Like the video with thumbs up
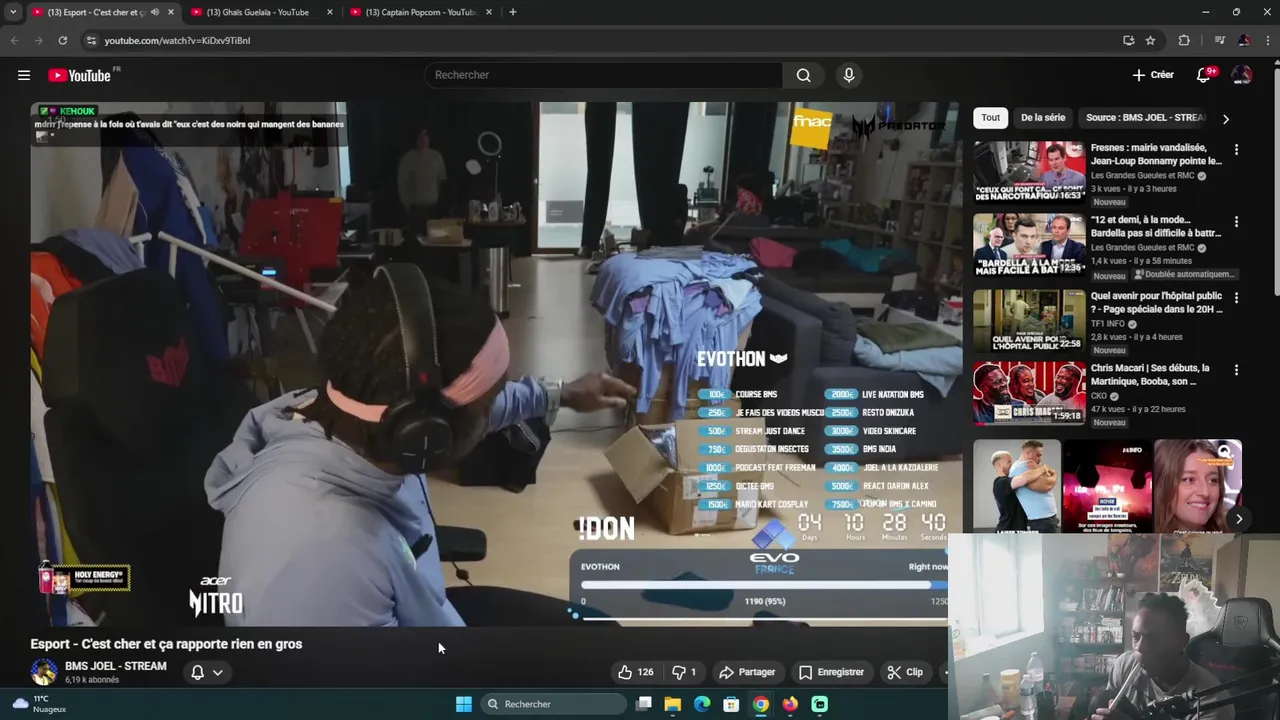 point(636,672)
